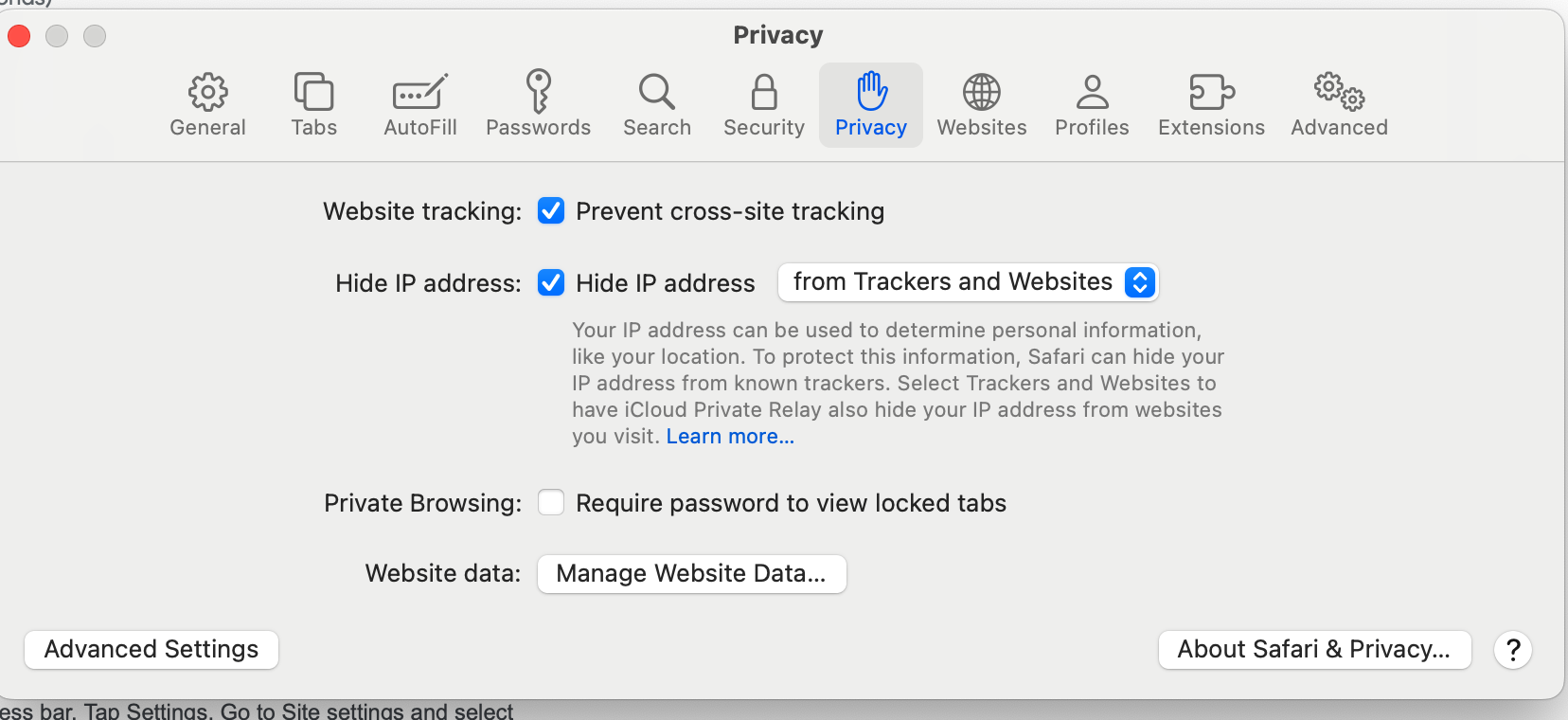Select the Tabs settings icon

point(313,104)
